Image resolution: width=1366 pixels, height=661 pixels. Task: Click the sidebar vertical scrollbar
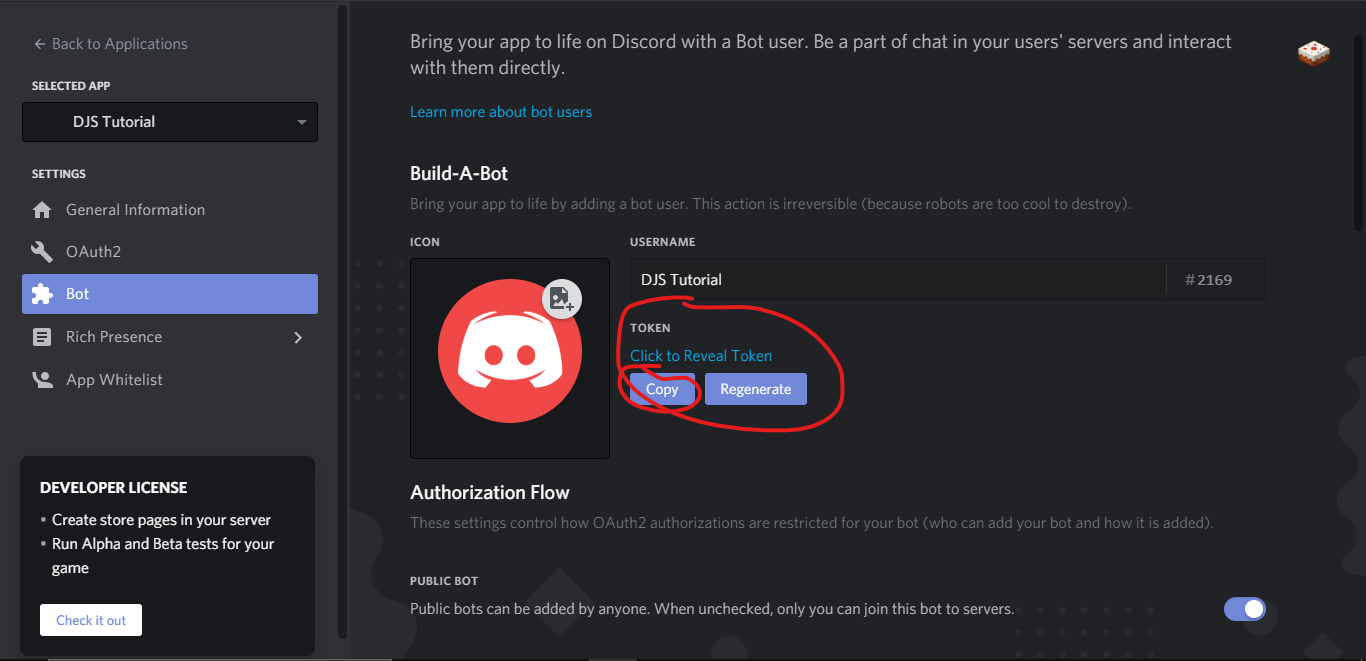pos(343,320)
